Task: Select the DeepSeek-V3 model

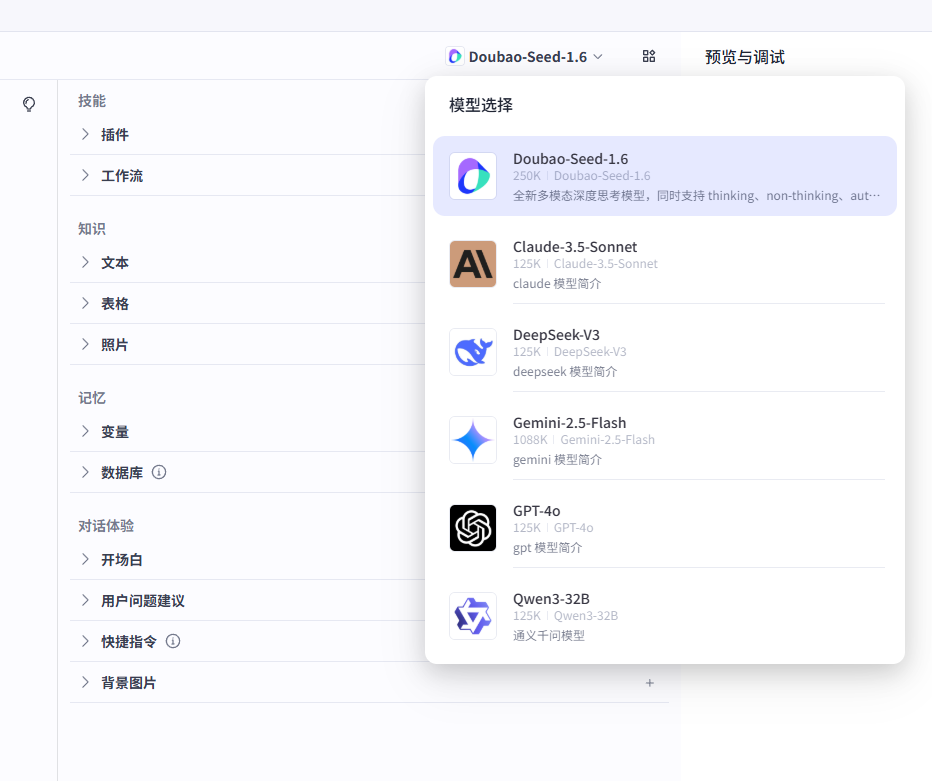Action: pos(665,352)
